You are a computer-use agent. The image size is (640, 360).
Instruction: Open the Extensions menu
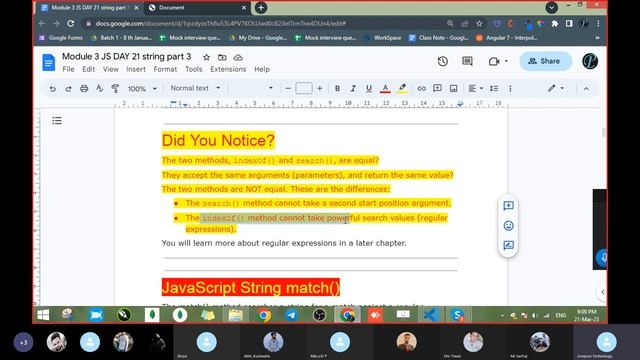point(228,69)
